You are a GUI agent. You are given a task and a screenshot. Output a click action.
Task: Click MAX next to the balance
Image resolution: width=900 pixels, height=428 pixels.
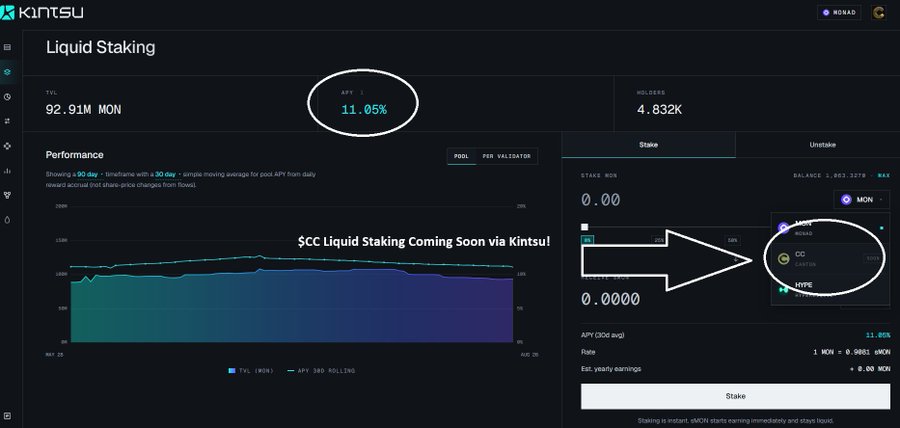(883, 176)
